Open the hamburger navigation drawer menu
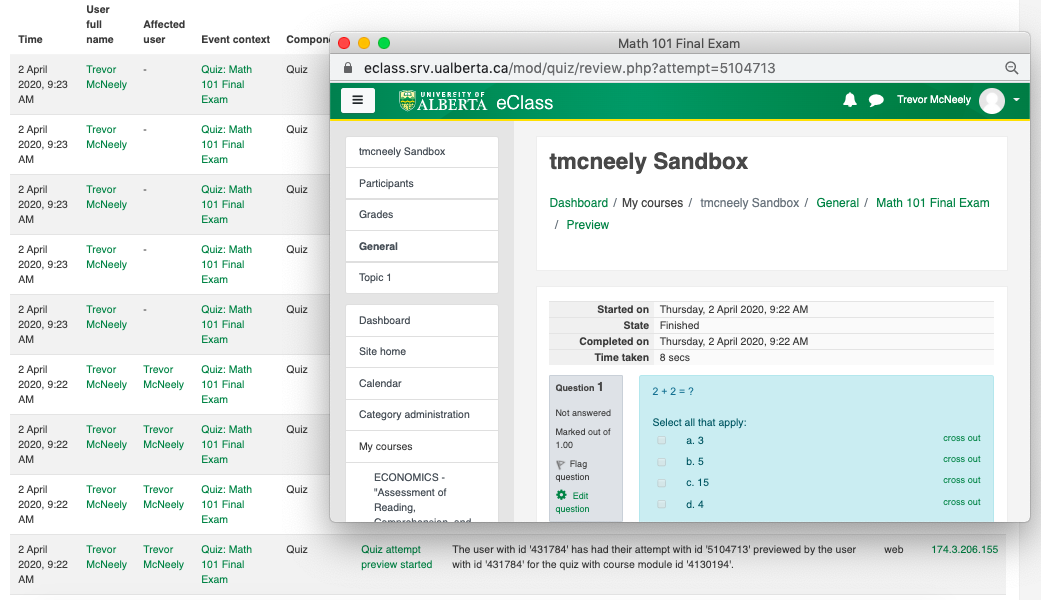1041x600 pixels. point(357,100)
